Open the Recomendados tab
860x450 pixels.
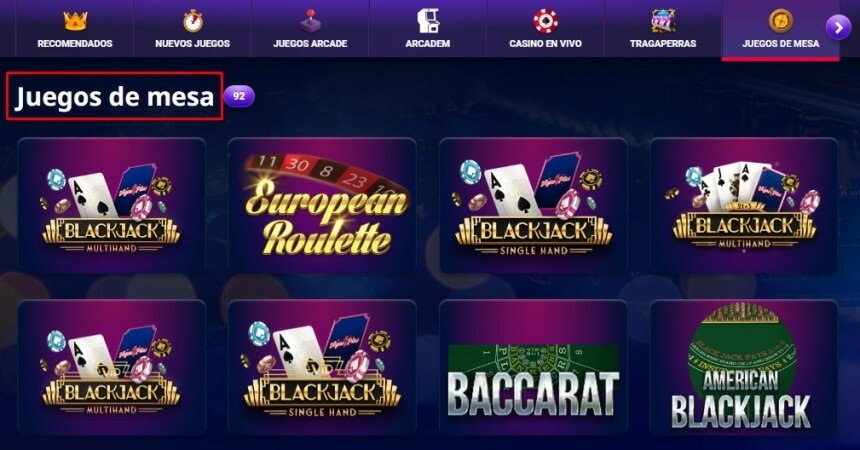tap(75, 29)
